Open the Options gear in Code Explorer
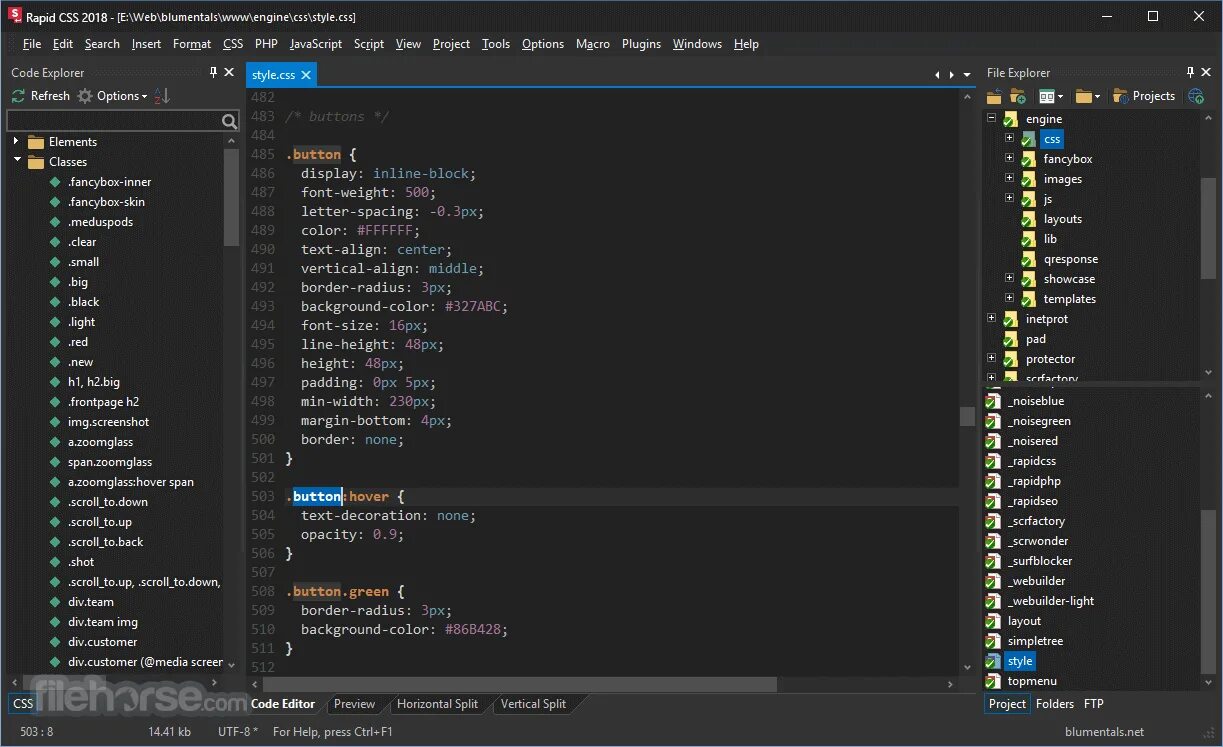1223x747 pixels. [x=85, y=96]
